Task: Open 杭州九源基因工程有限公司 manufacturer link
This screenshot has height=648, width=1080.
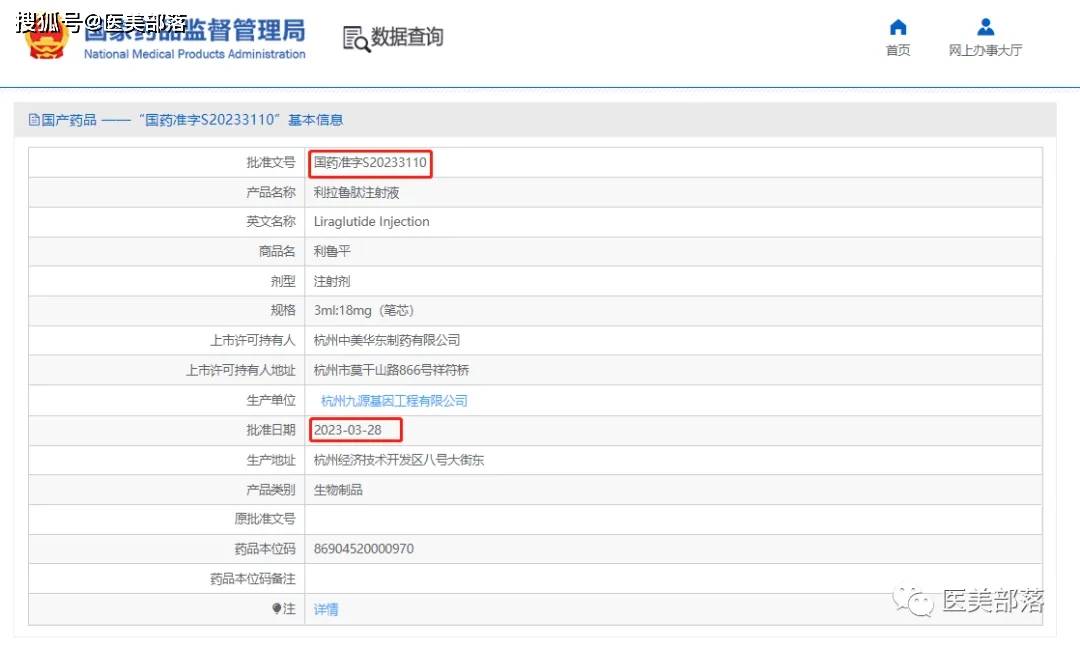Action: pos(394,401)
